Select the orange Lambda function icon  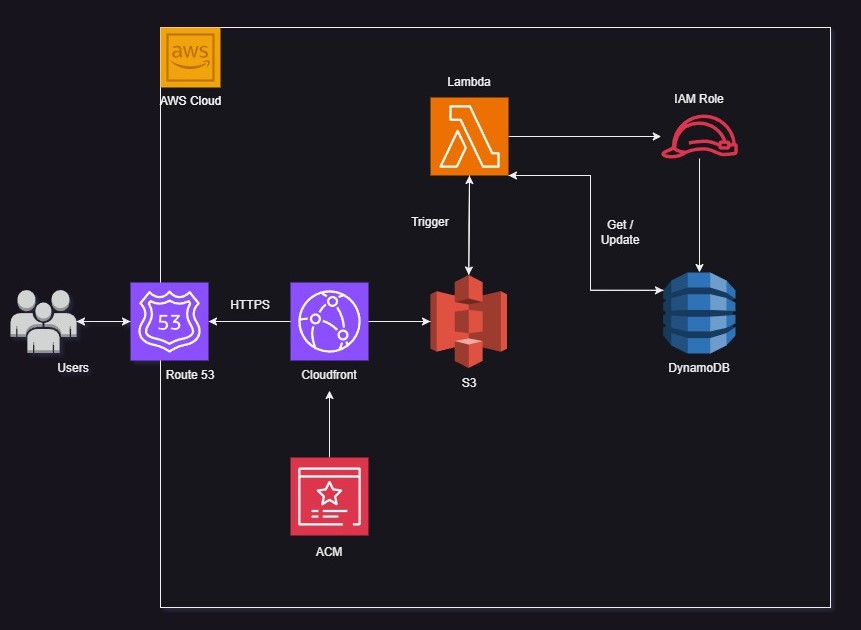pyautogui.click(x=469, y=136)
